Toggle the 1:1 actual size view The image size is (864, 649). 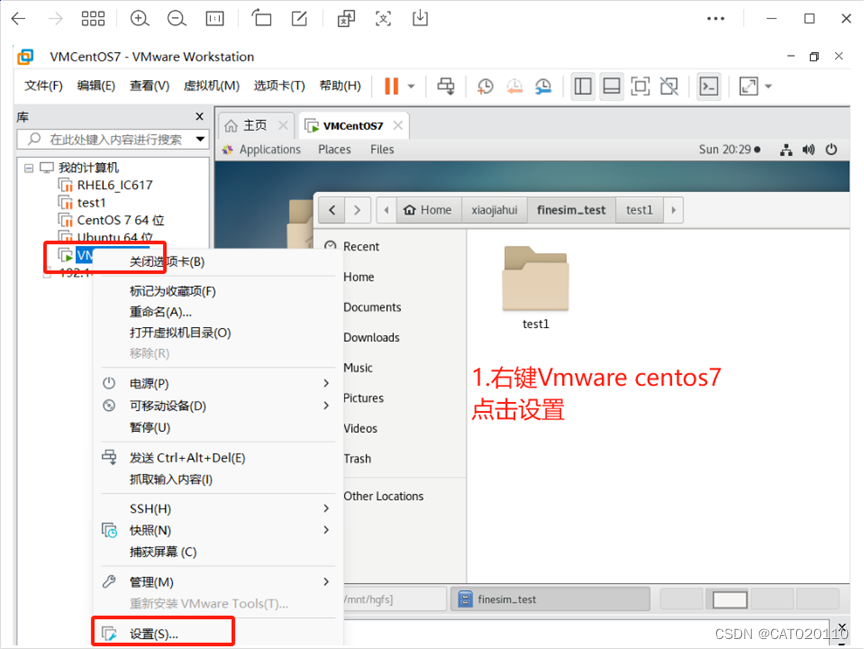[x=214, y=18]
